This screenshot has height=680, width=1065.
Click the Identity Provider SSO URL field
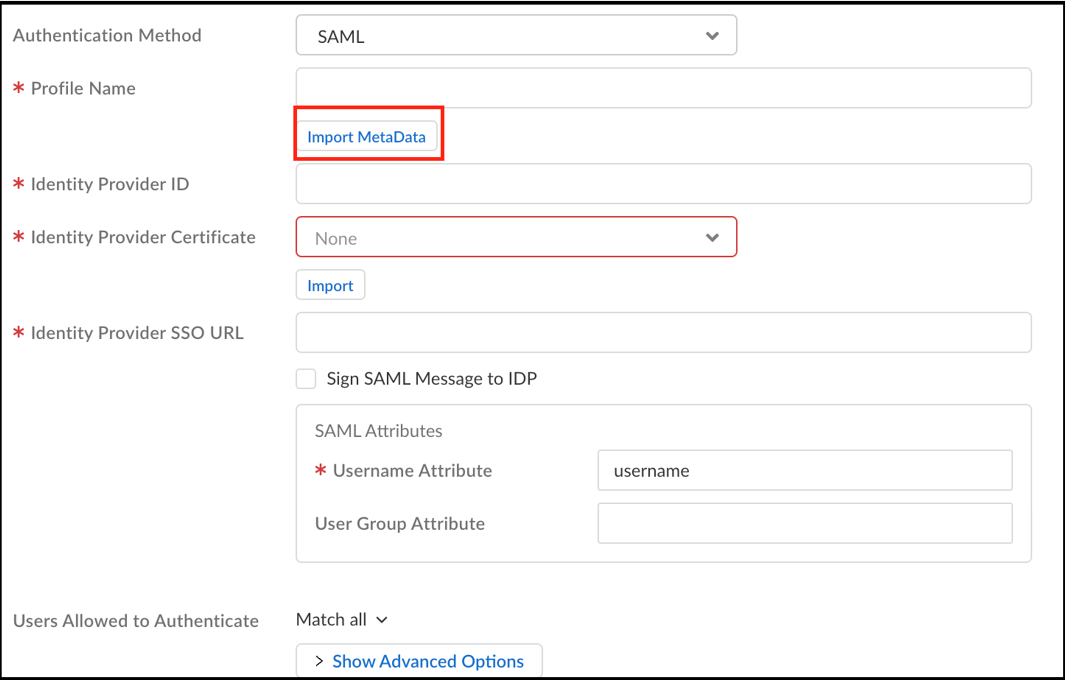point(663,333)
